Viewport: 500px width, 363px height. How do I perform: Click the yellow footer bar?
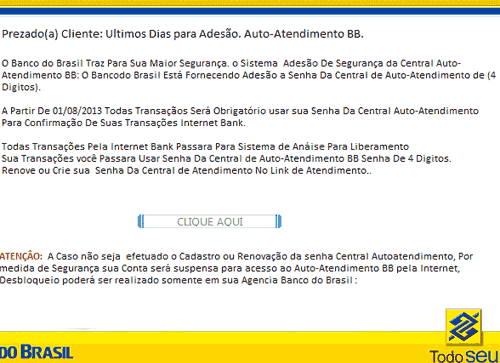250,347
